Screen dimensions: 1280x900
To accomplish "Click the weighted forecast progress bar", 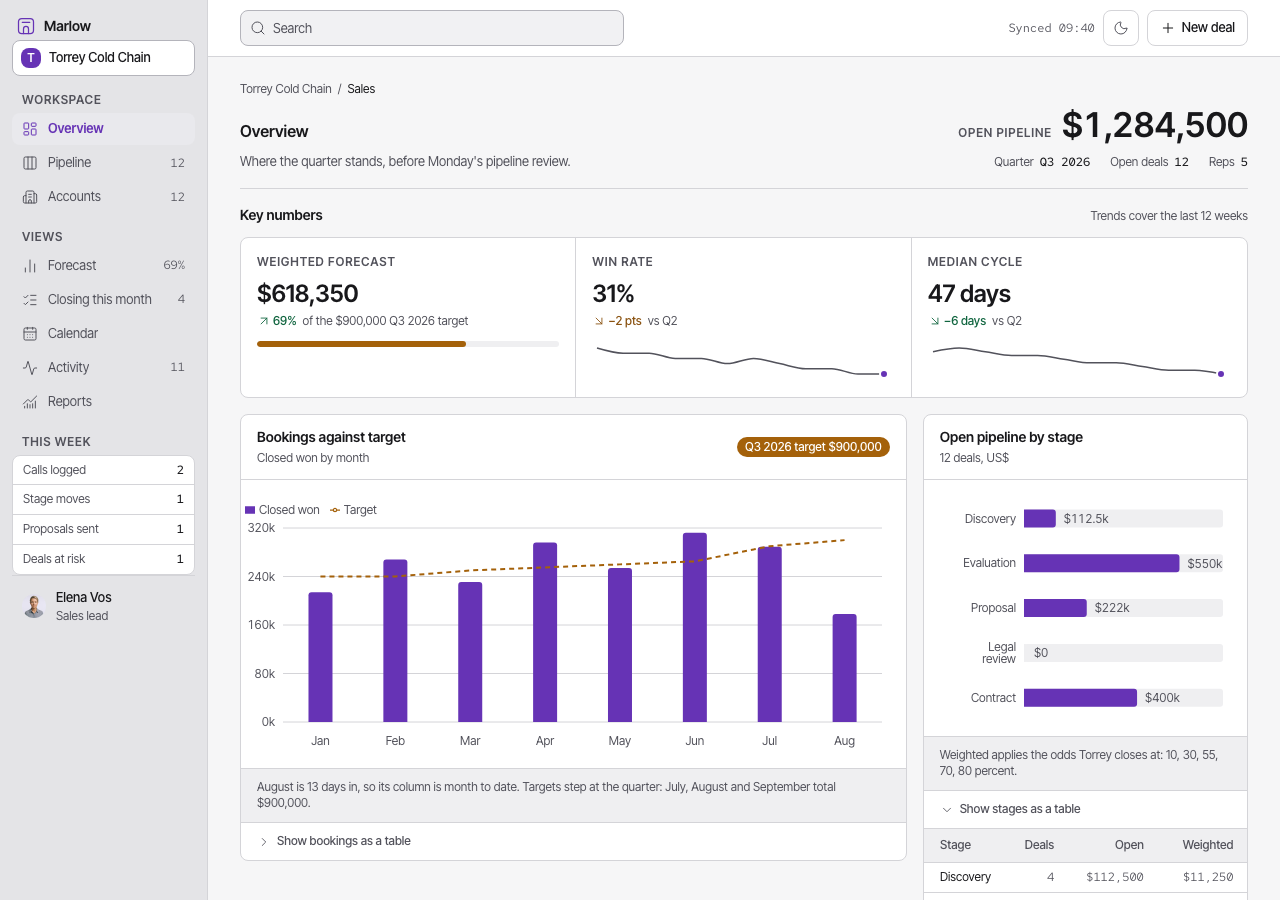I will tap(408, 344).
